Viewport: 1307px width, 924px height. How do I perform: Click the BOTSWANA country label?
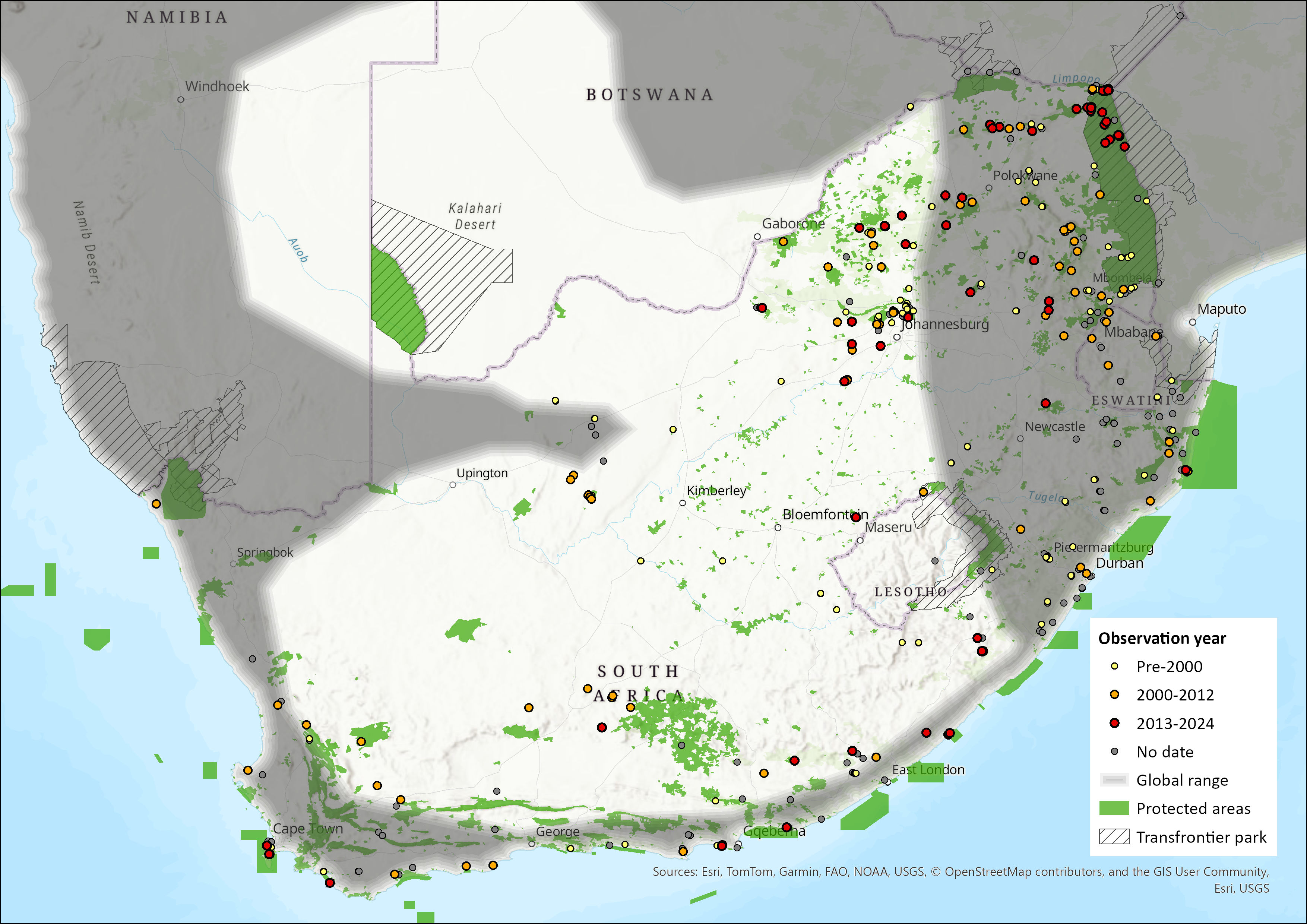click(649, 95)
